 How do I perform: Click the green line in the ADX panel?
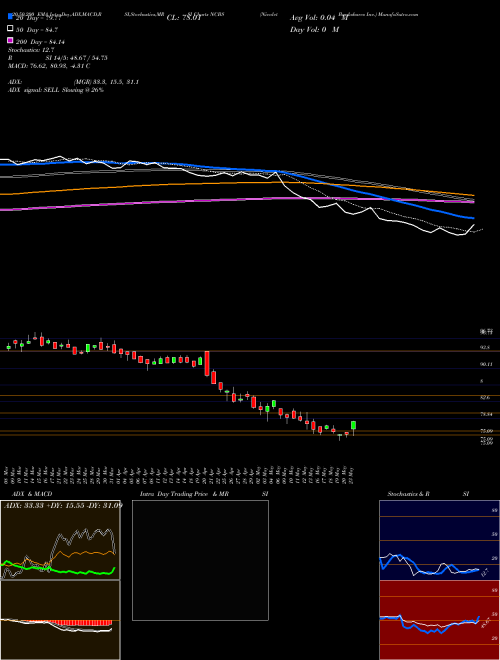pyautogui.click(x=59, y=570)
